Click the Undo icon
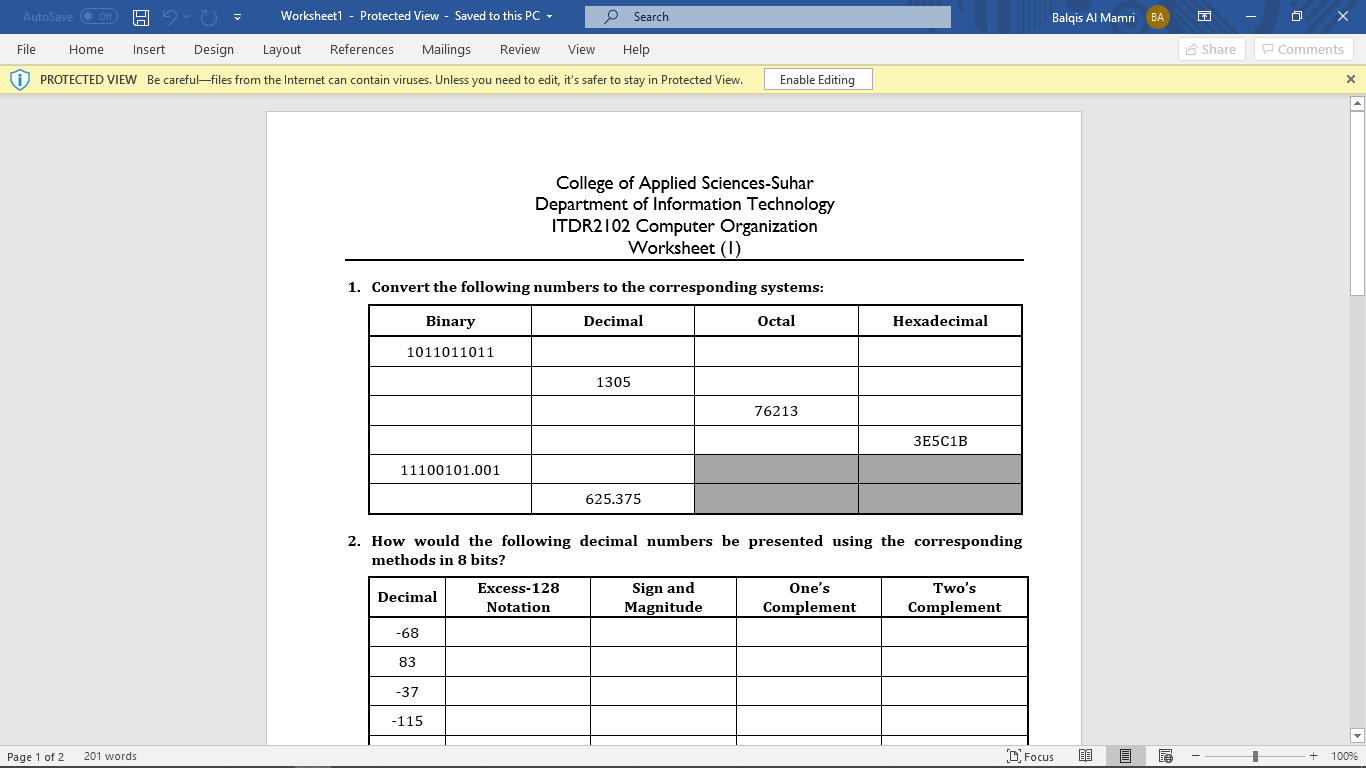The image size is (1366, 768). click(172, 16)
